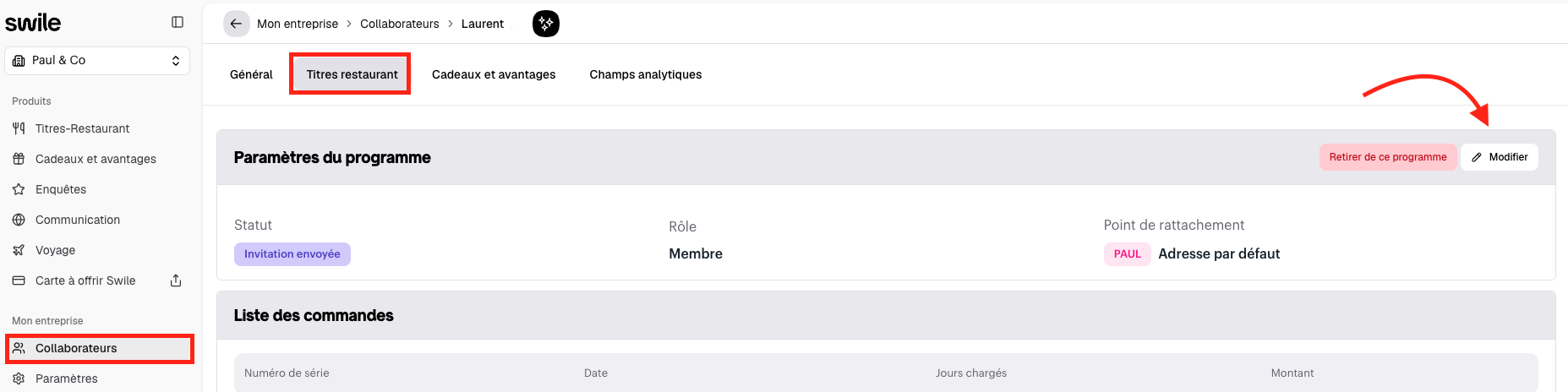
Task: Switch to Champs analytiques tab
Action: (646, 74)
